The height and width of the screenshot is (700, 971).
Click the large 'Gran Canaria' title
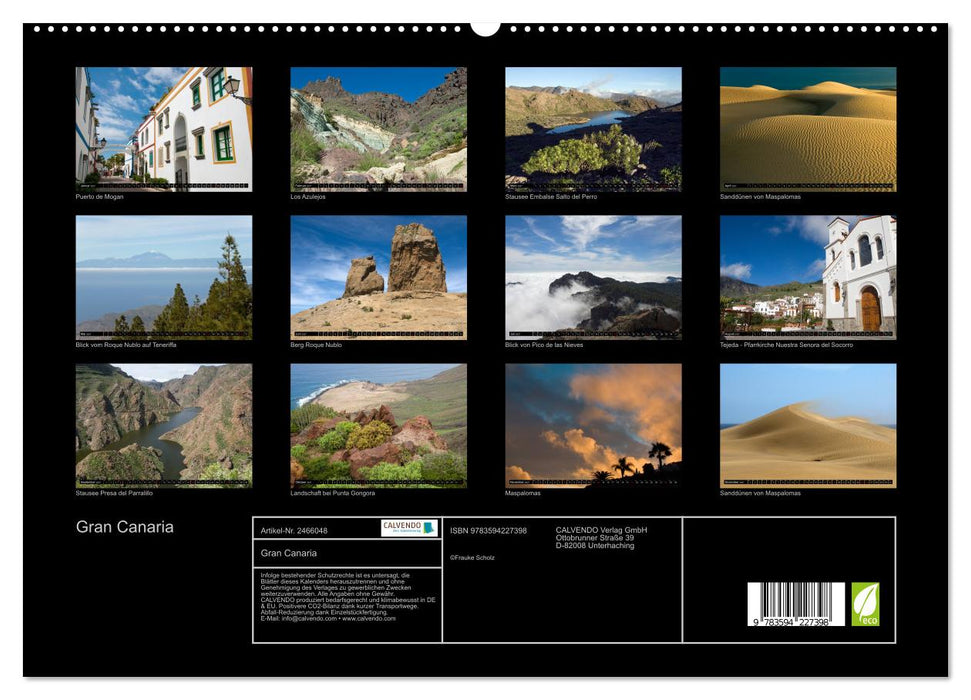click(124, 527)
